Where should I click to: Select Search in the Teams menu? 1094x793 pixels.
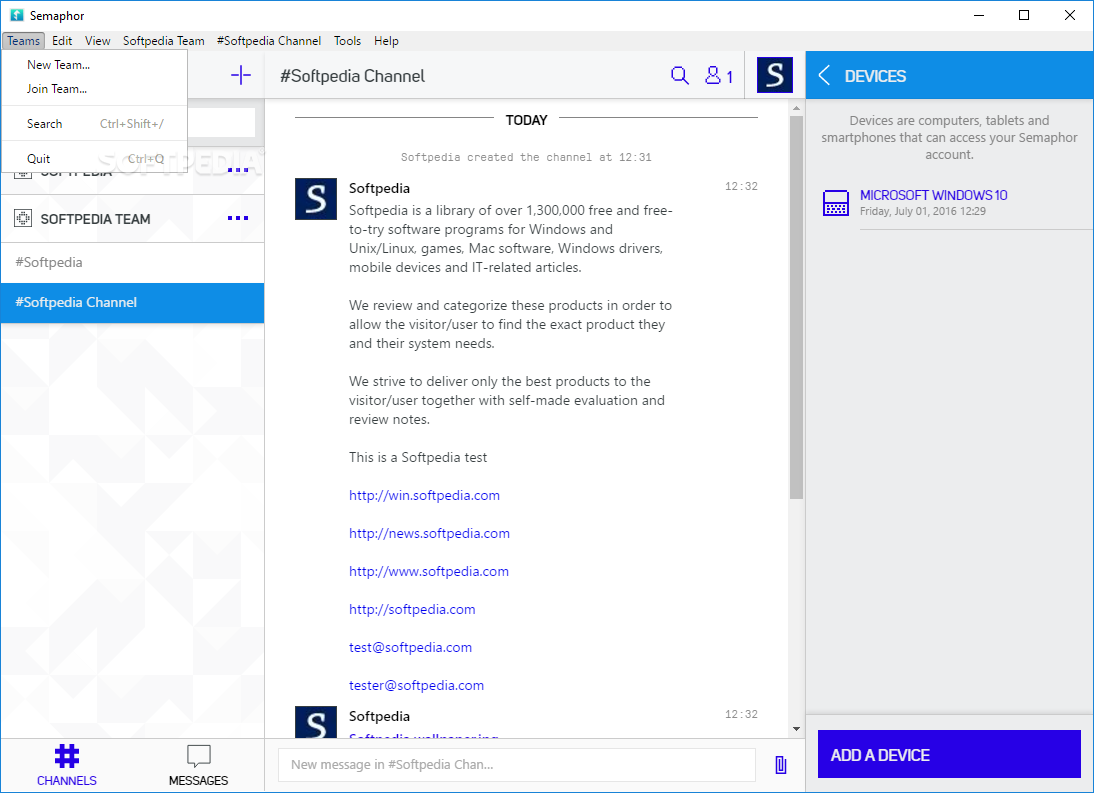tap(94, 123)
